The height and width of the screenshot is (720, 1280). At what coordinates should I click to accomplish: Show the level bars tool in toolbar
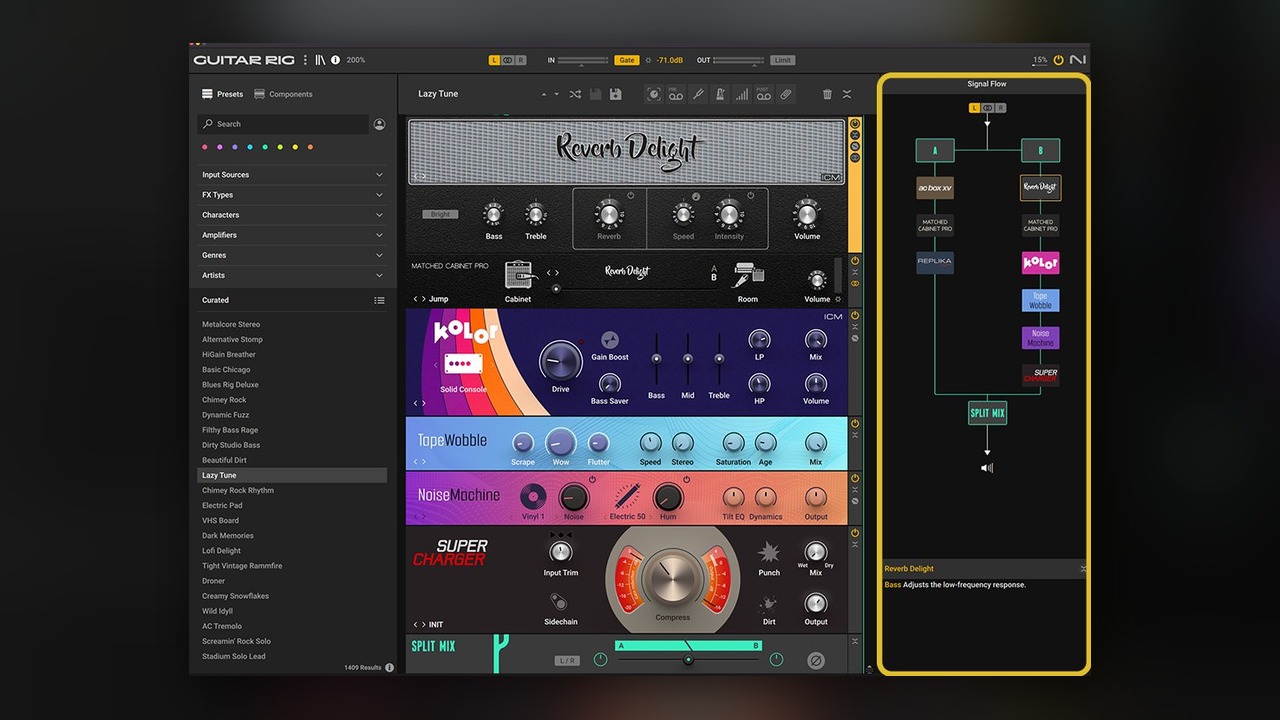[742, 94]
